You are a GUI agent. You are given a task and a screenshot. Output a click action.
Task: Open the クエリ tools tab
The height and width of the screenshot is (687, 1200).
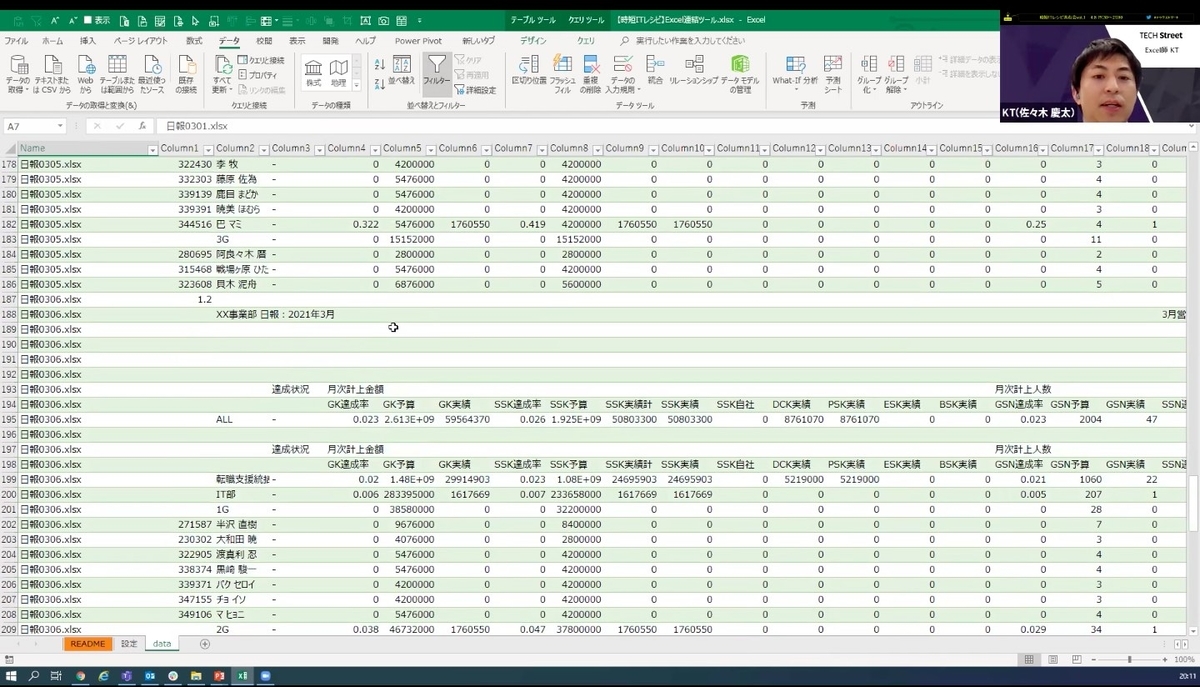(x=586, y=41)
